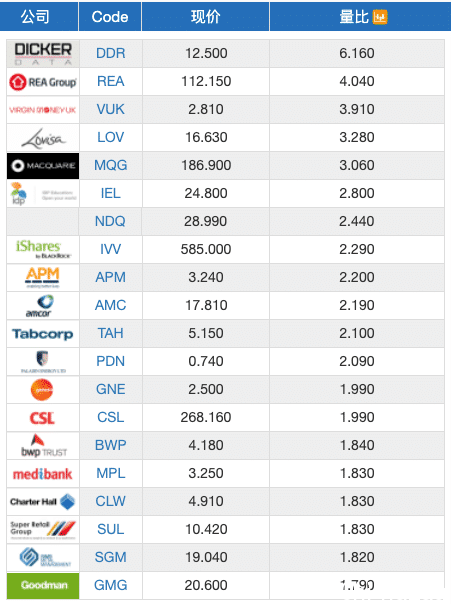Click the iShares by BlackRock logo
This screenshot has height=604, width=451.
pyautogui.click(x=43, y=250)
